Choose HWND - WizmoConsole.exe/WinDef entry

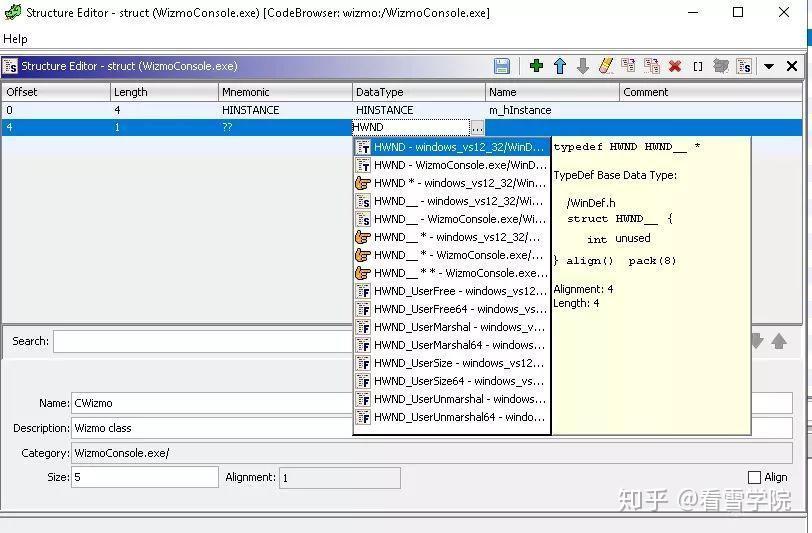click(451, 165)
